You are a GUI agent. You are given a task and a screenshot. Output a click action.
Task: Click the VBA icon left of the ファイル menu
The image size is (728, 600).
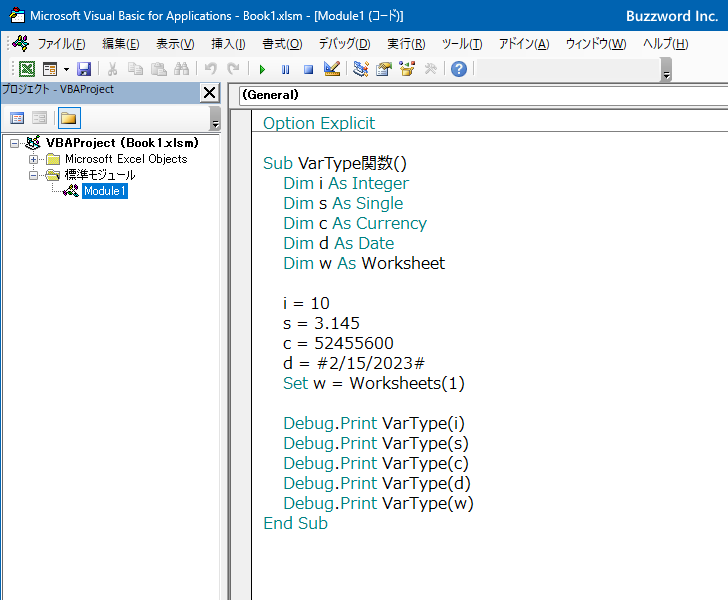[21, 44]
